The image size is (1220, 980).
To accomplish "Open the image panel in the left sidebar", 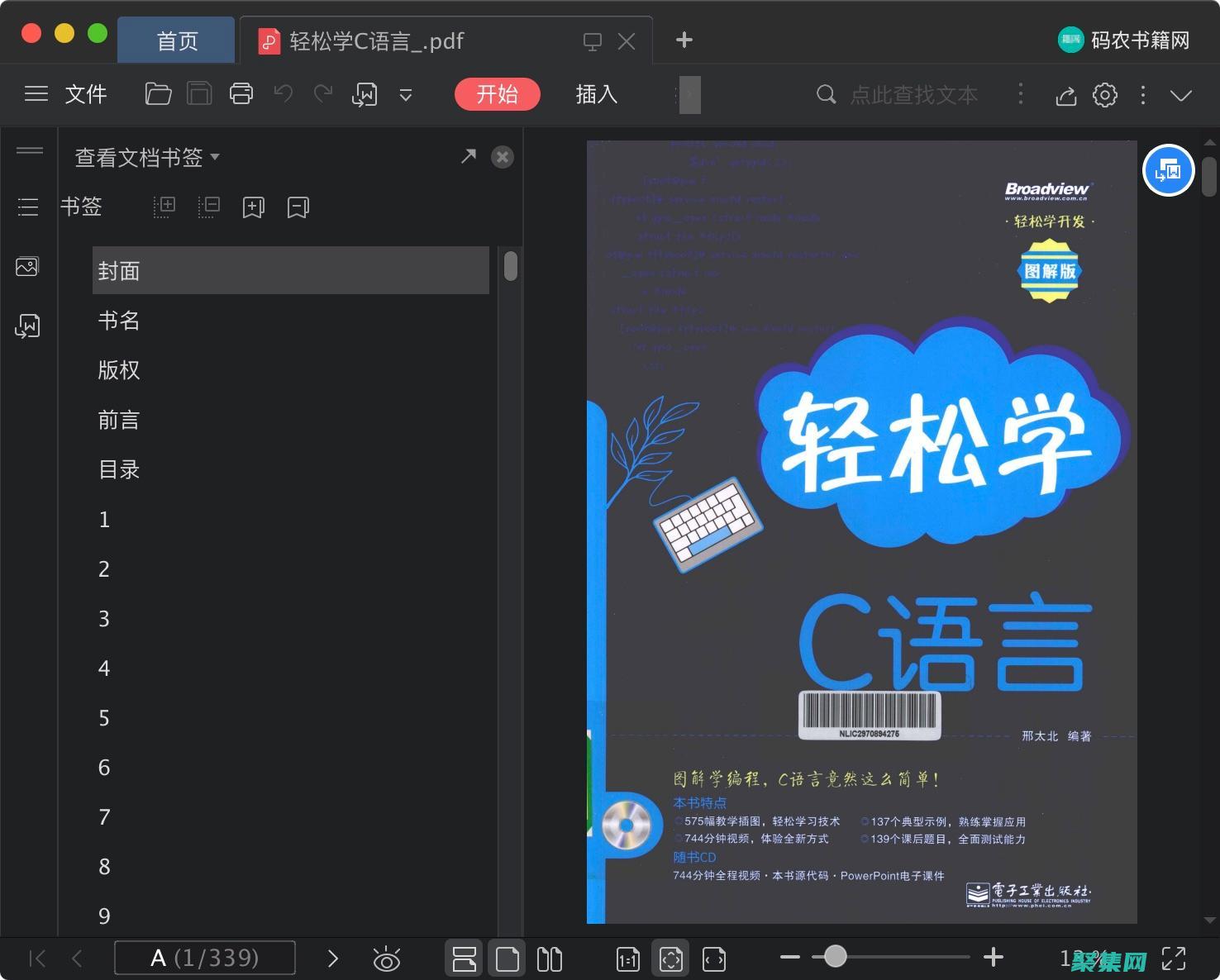I will click(x=27, y=266).
